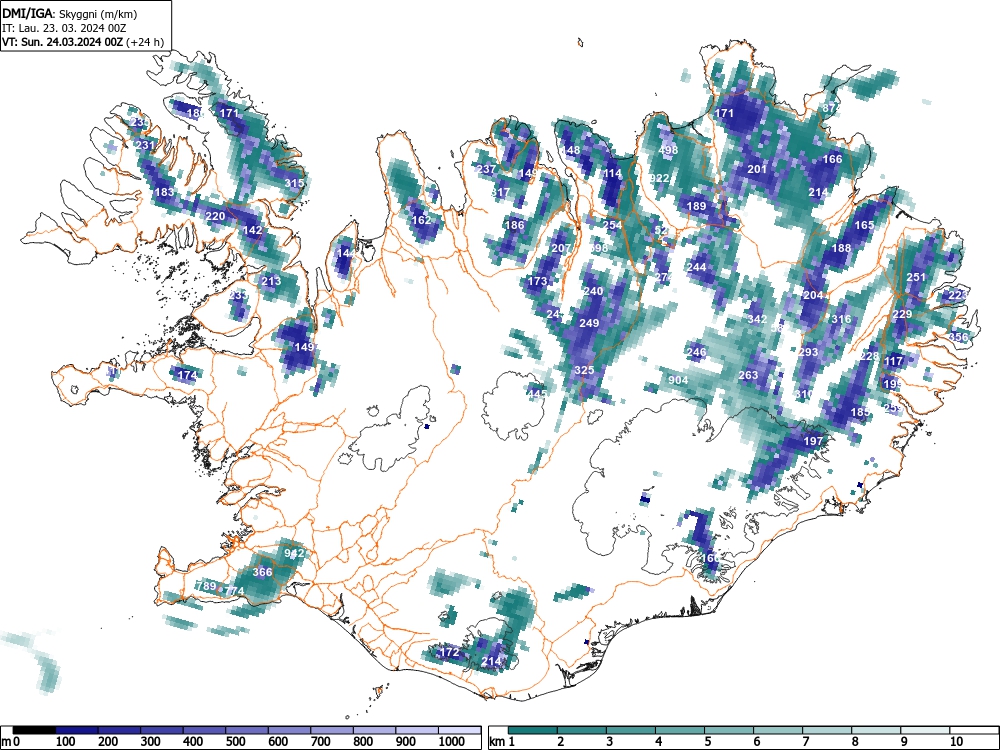
Task: Select the '188' value label
Action: (x=841, y=248)
